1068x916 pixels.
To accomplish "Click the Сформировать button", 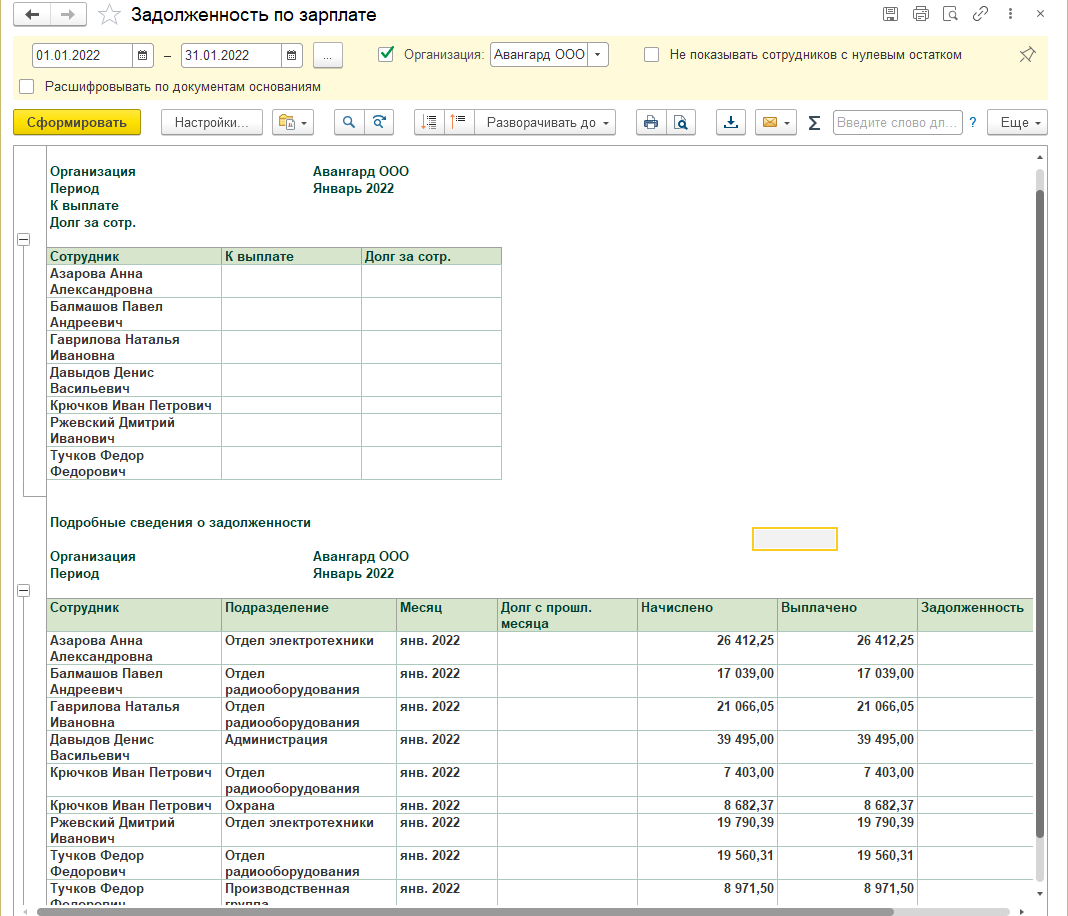I will 77,122.
